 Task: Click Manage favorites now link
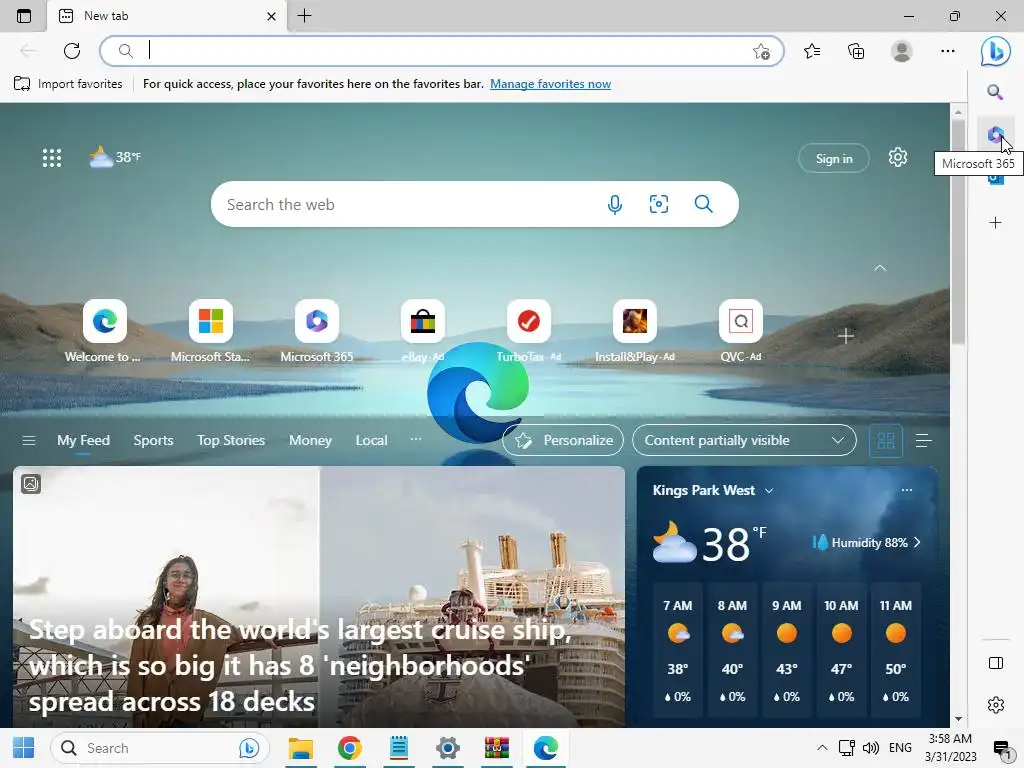[550, 84]
